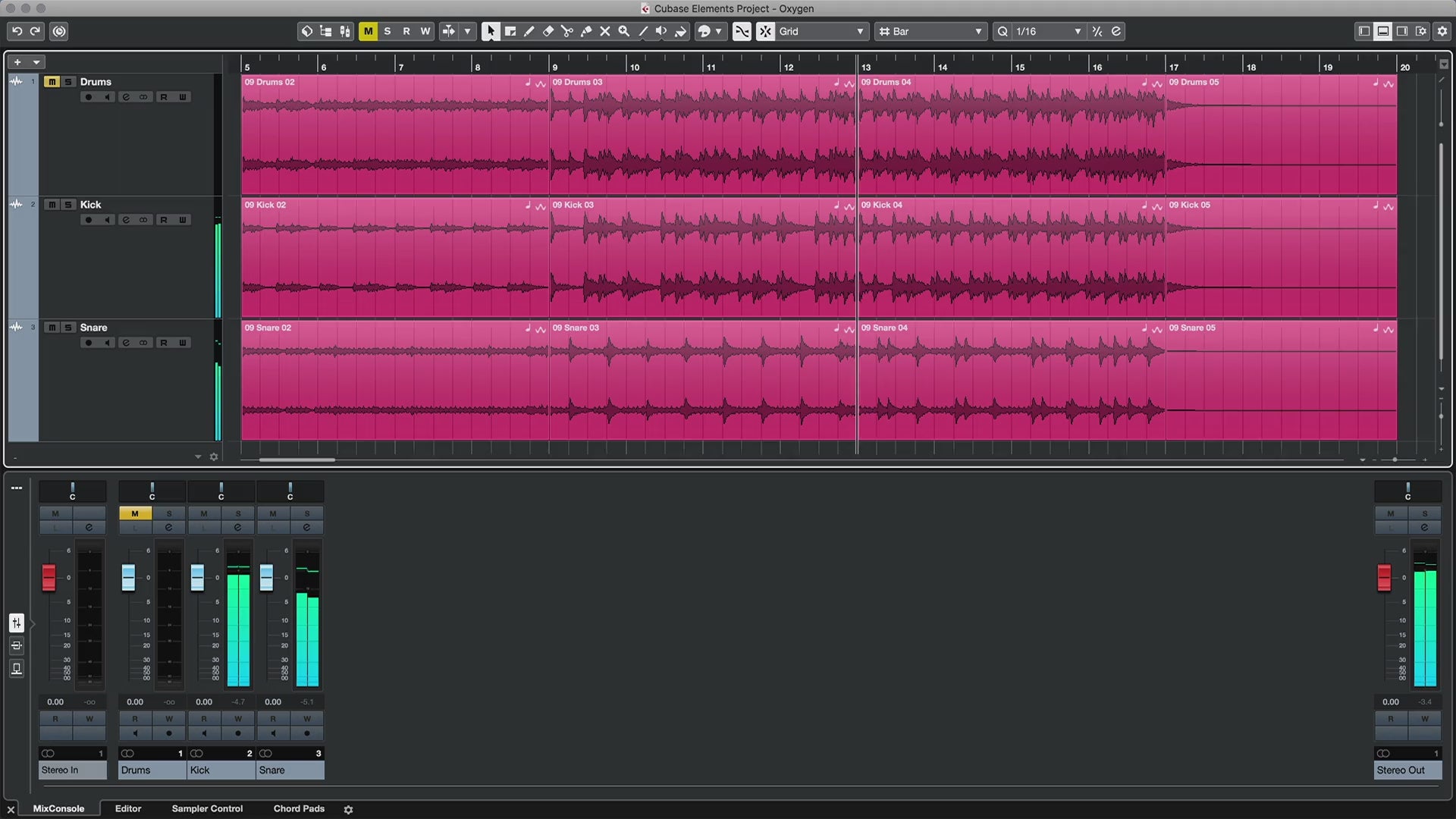
Task: Open the 1/16 quantize preset dropdown
Action: click(1048, 31)
